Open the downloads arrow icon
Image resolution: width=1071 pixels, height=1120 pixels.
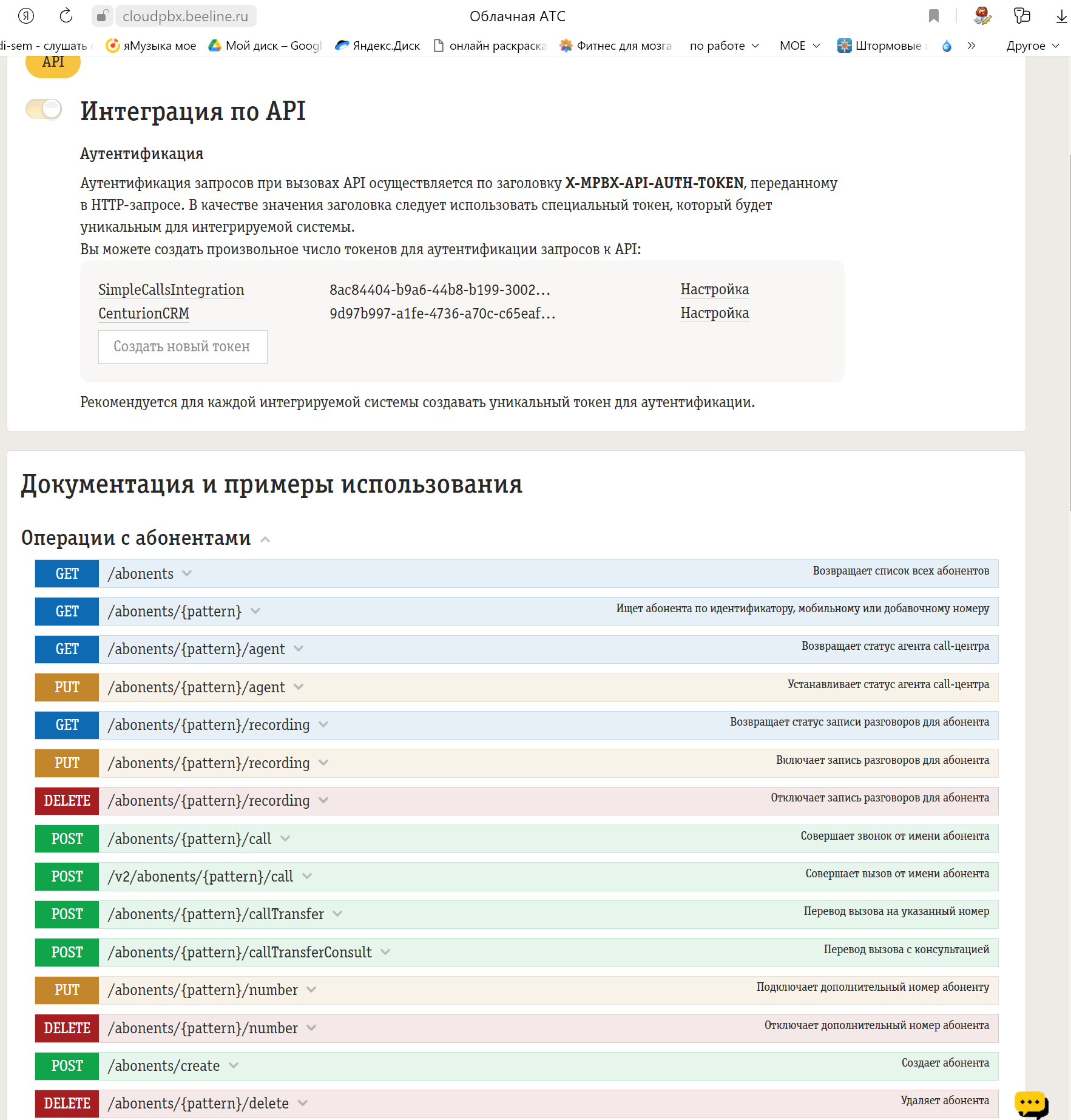[x=1061, y=16]
